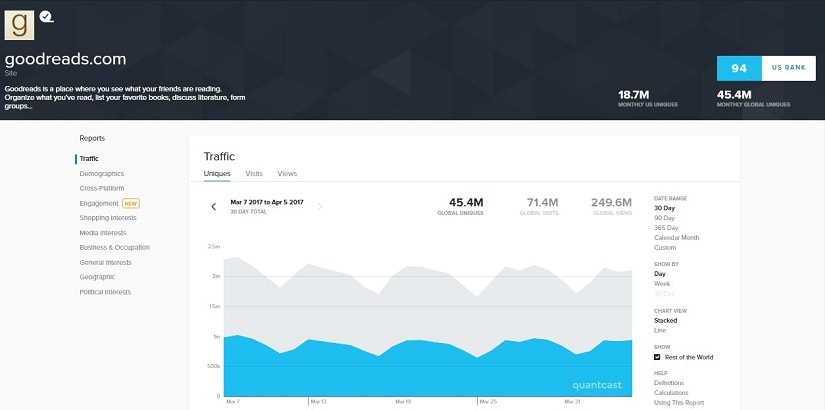Select the 90 Day date range

665,218
